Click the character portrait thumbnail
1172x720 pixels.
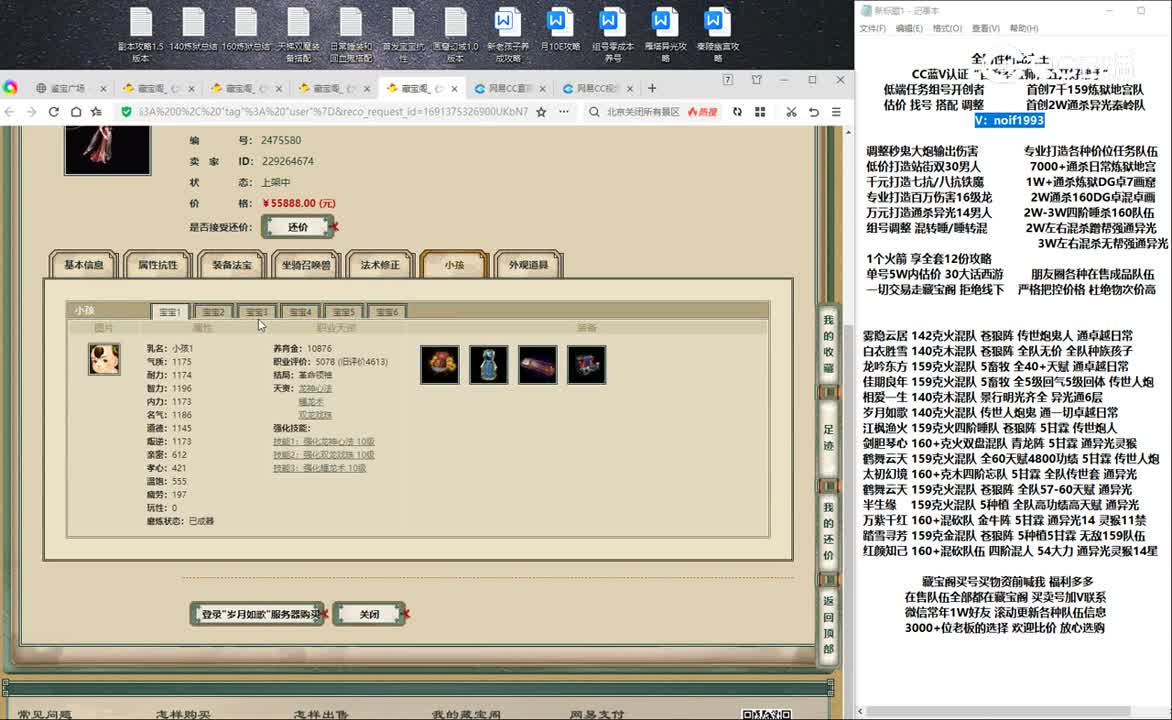point(108,150)
